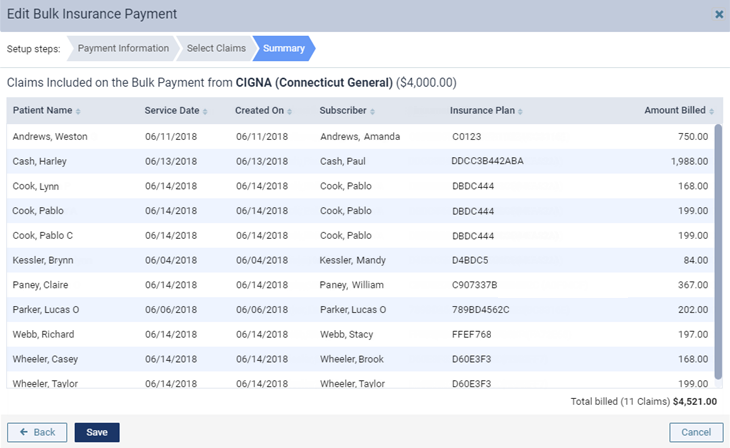Sort by Amount Billed column arrows

click(x=711, y=111)
